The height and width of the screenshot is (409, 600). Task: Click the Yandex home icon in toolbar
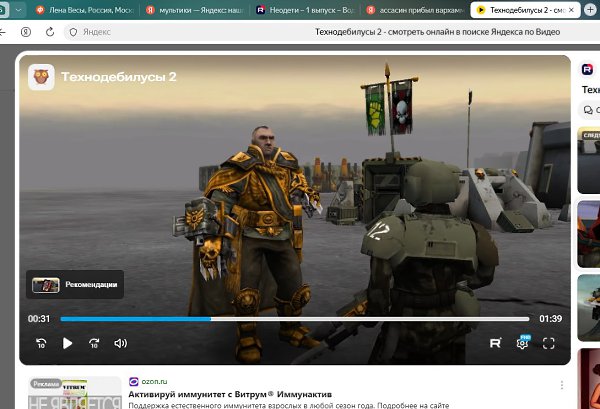click(26, 32)
